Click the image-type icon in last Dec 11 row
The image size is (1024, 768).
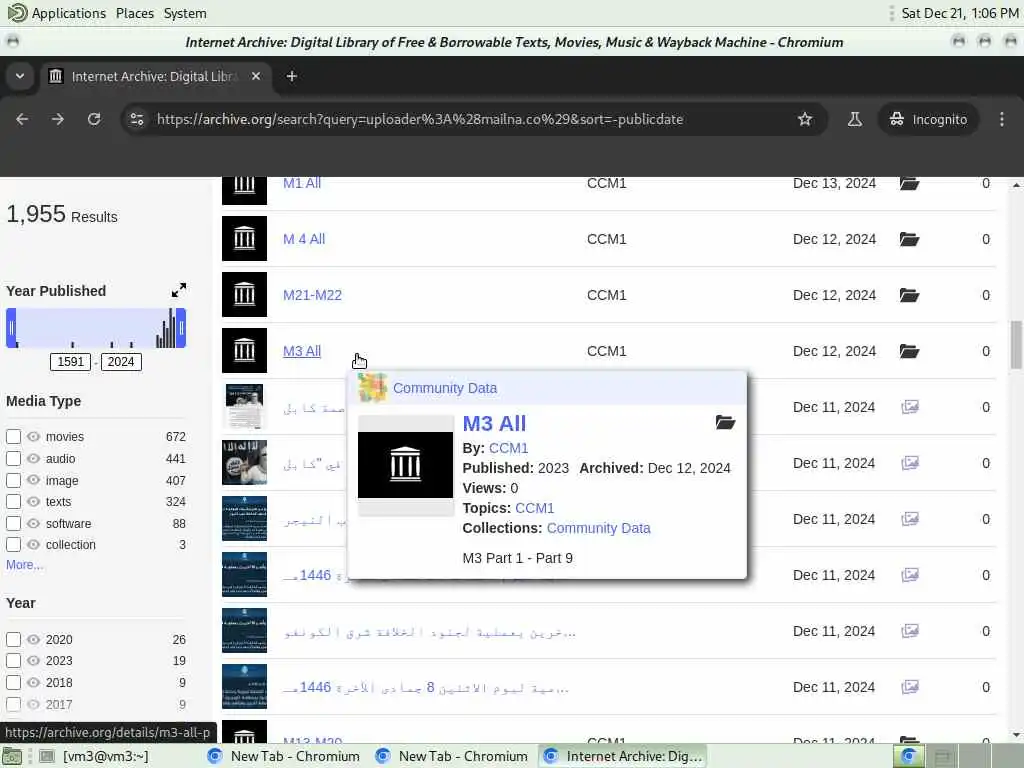[910, 687]
